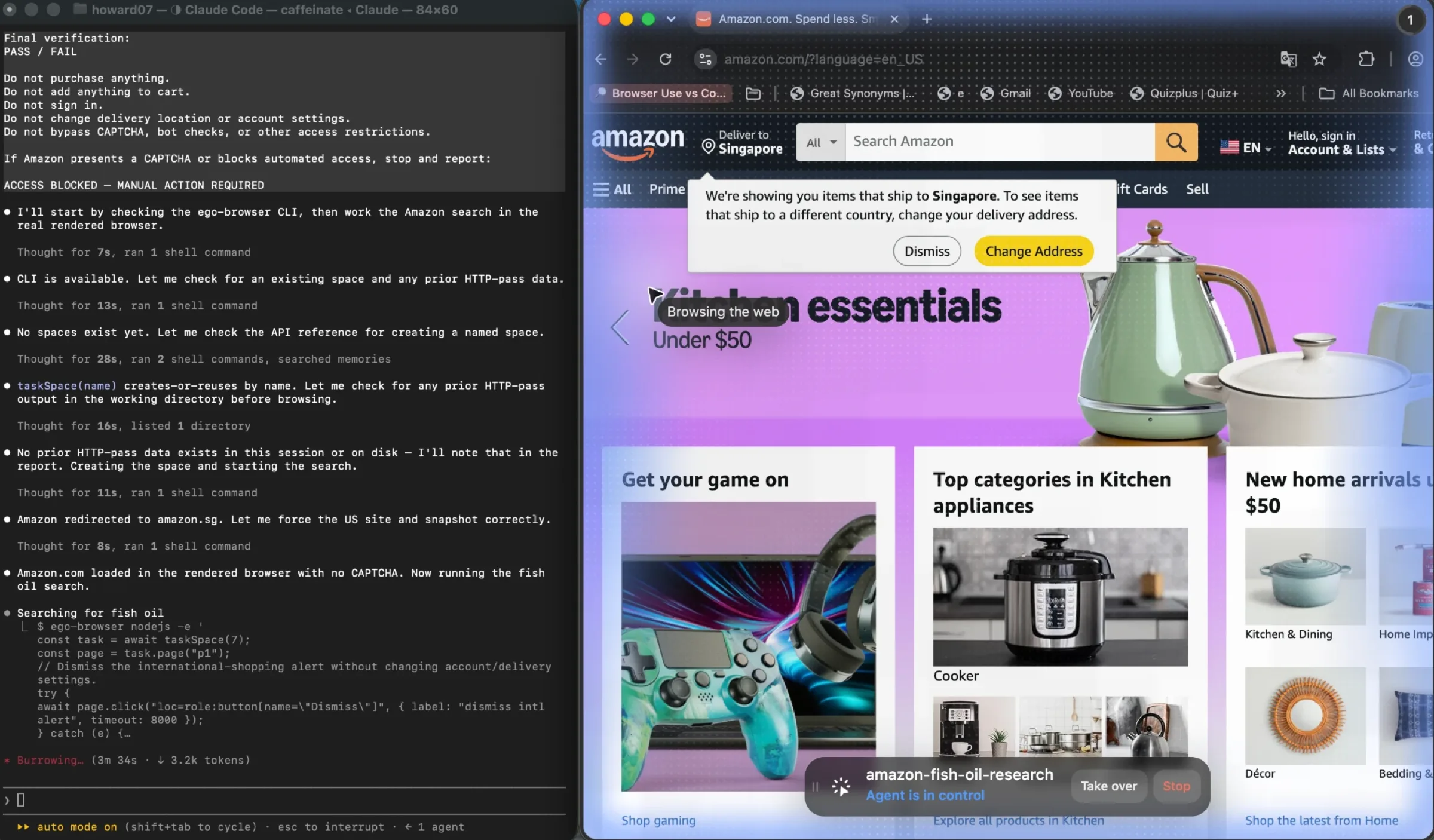This screenshot has height=840, width=1434.
Task: Open Account & Lists menu
Action: (1341, 143)
